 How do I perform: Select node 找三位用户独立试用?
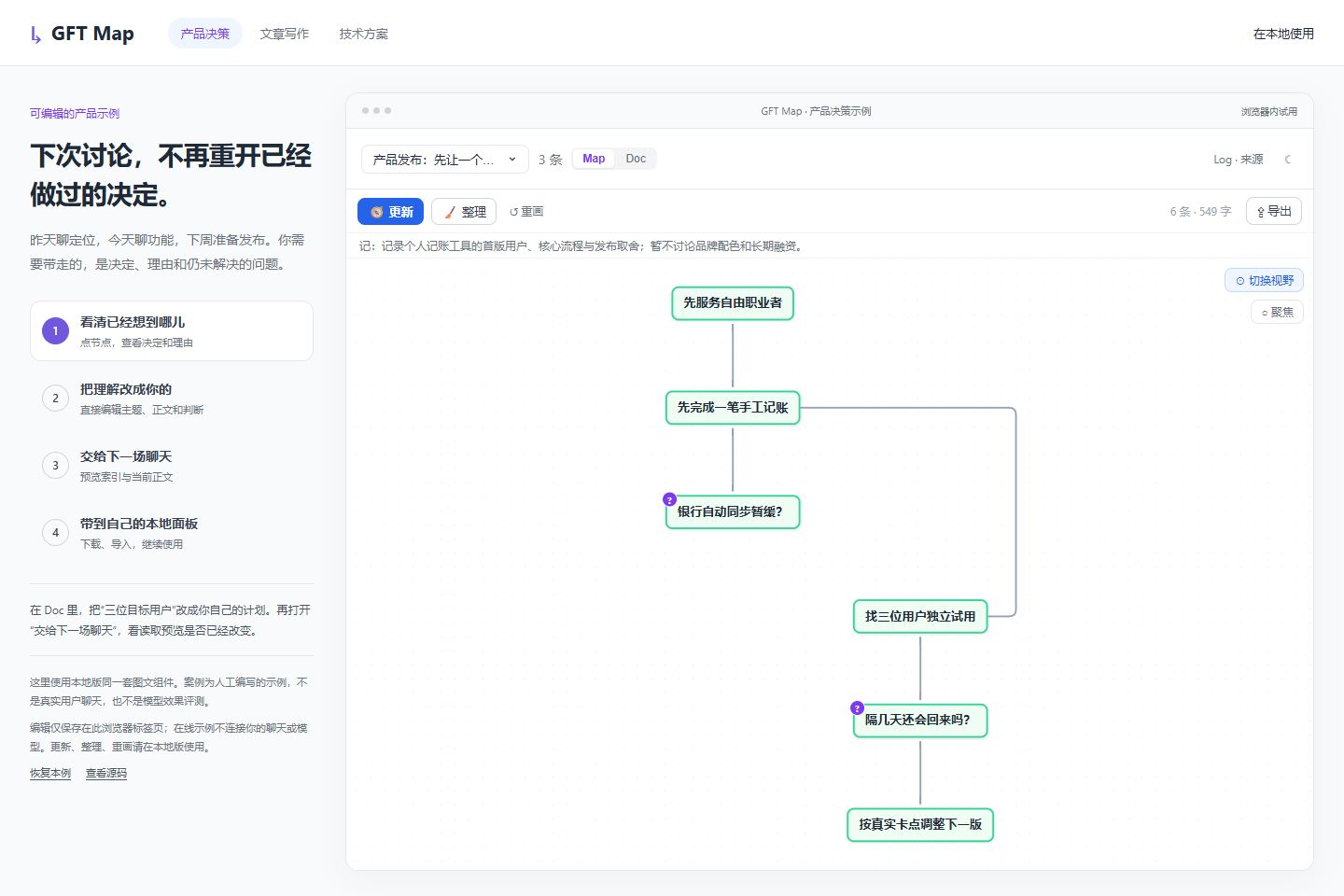(920, 616)
